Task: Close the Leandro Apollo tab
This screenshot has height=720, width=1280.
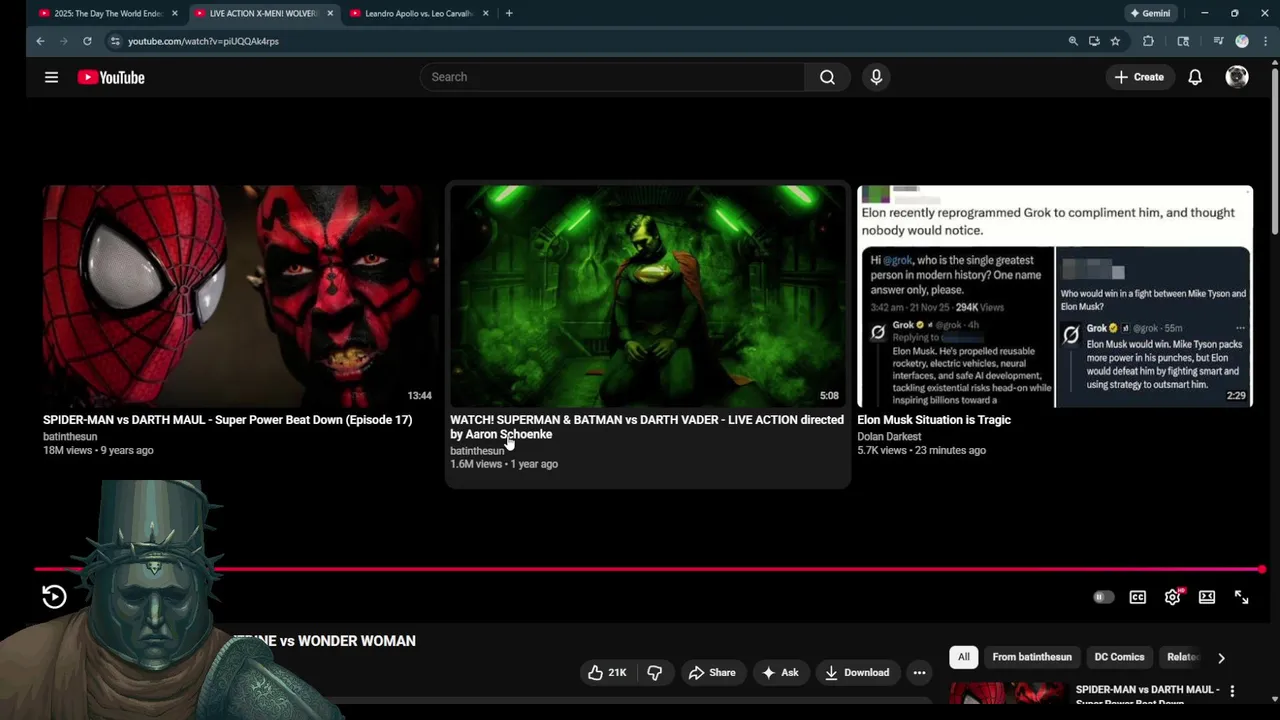Action: [486, 13]
